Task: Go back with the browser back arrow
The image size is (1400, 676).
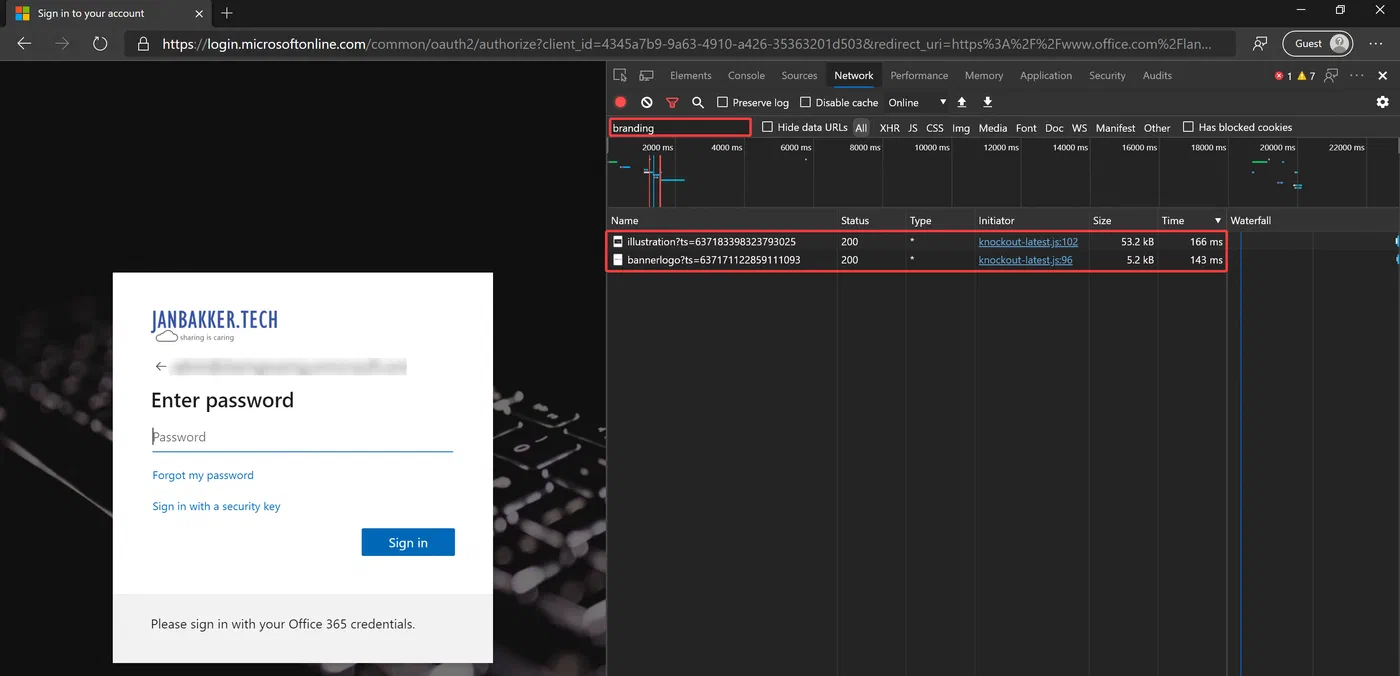Action: pyautogui.click(x=24, y=44)
